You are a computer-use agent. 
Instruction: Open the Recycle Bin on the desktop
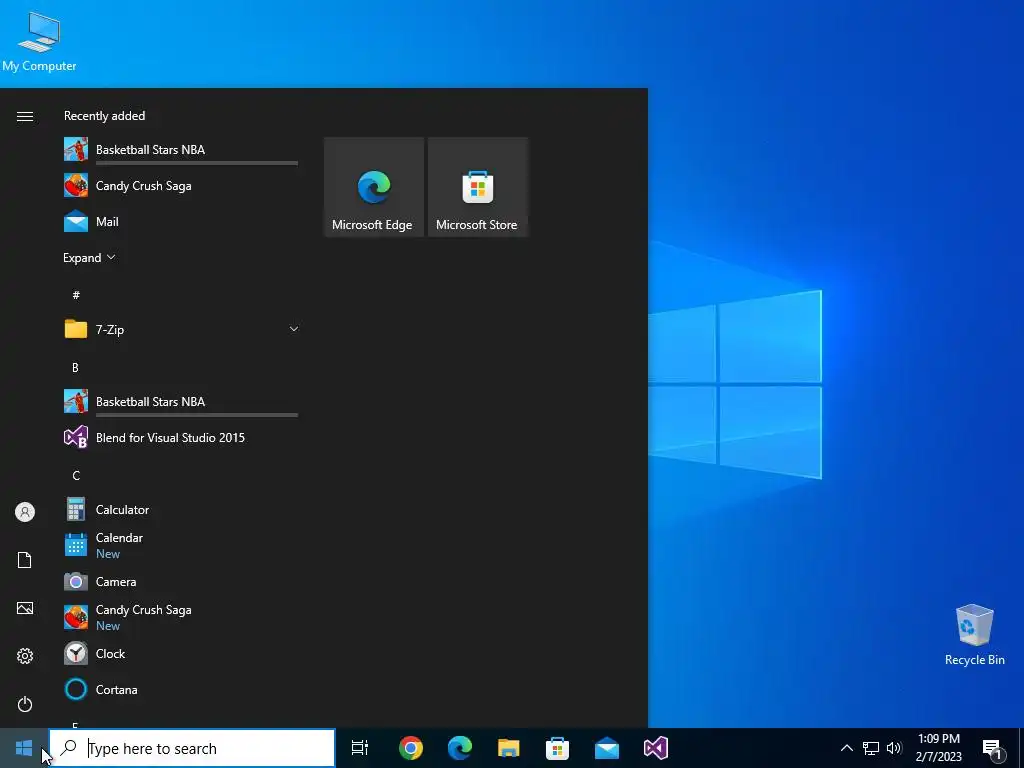click(974, 635)
